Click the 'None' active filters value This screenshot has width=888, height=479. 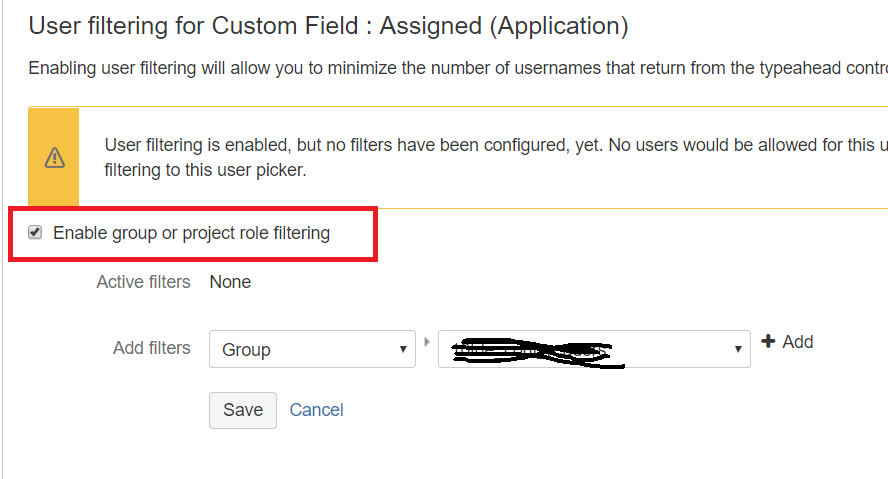(230, 282)
